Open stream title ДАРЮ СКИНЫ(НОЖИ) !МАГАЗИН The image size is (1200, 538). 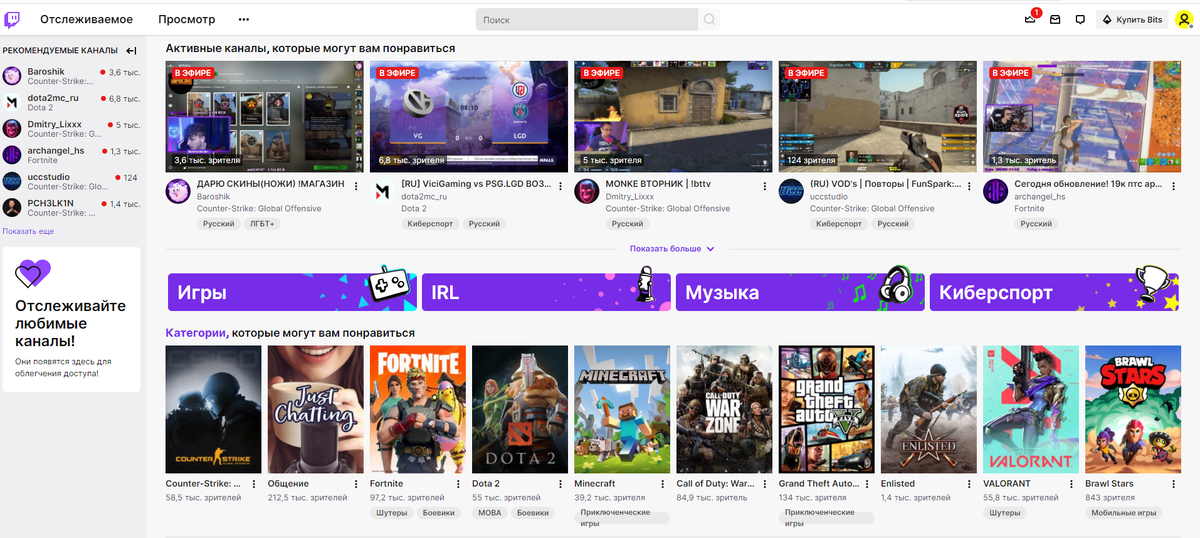(271, 185)
